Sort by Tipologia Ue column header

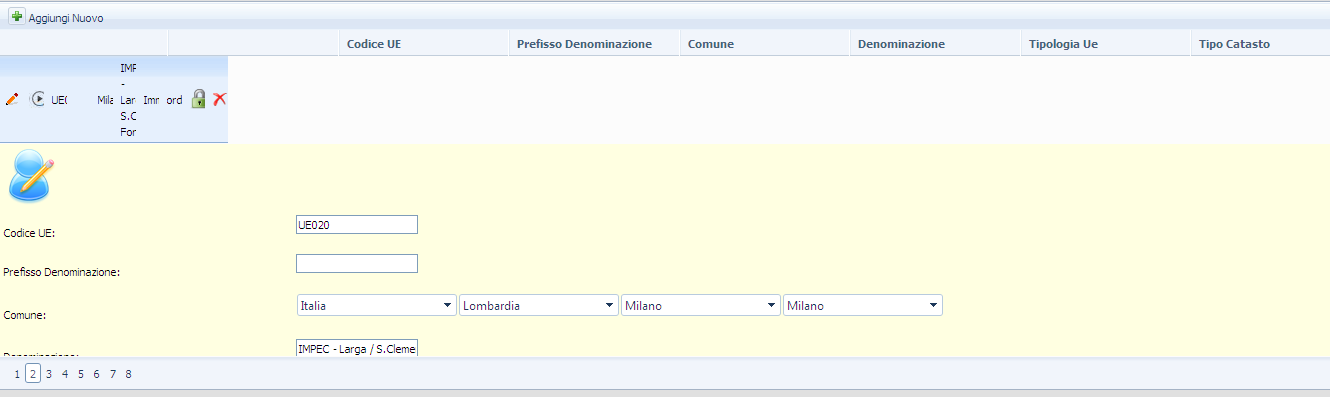(x=1063, y=44)
